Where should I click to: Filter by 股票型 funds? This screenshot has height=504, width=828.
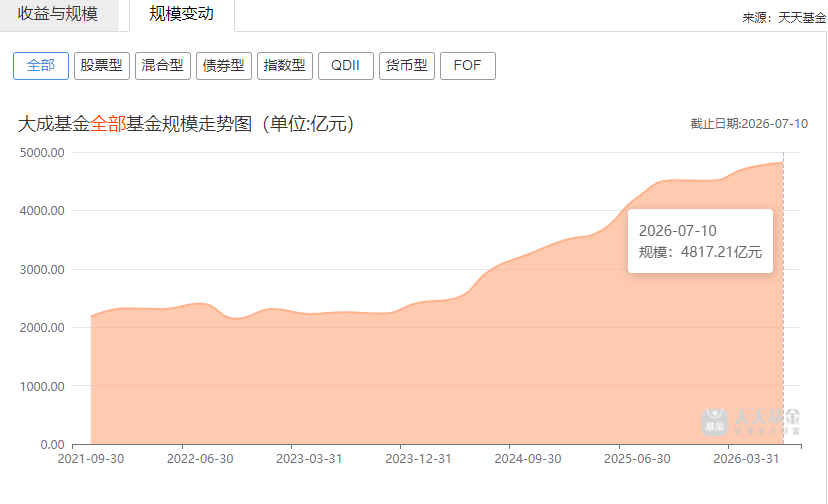[102, 66]
